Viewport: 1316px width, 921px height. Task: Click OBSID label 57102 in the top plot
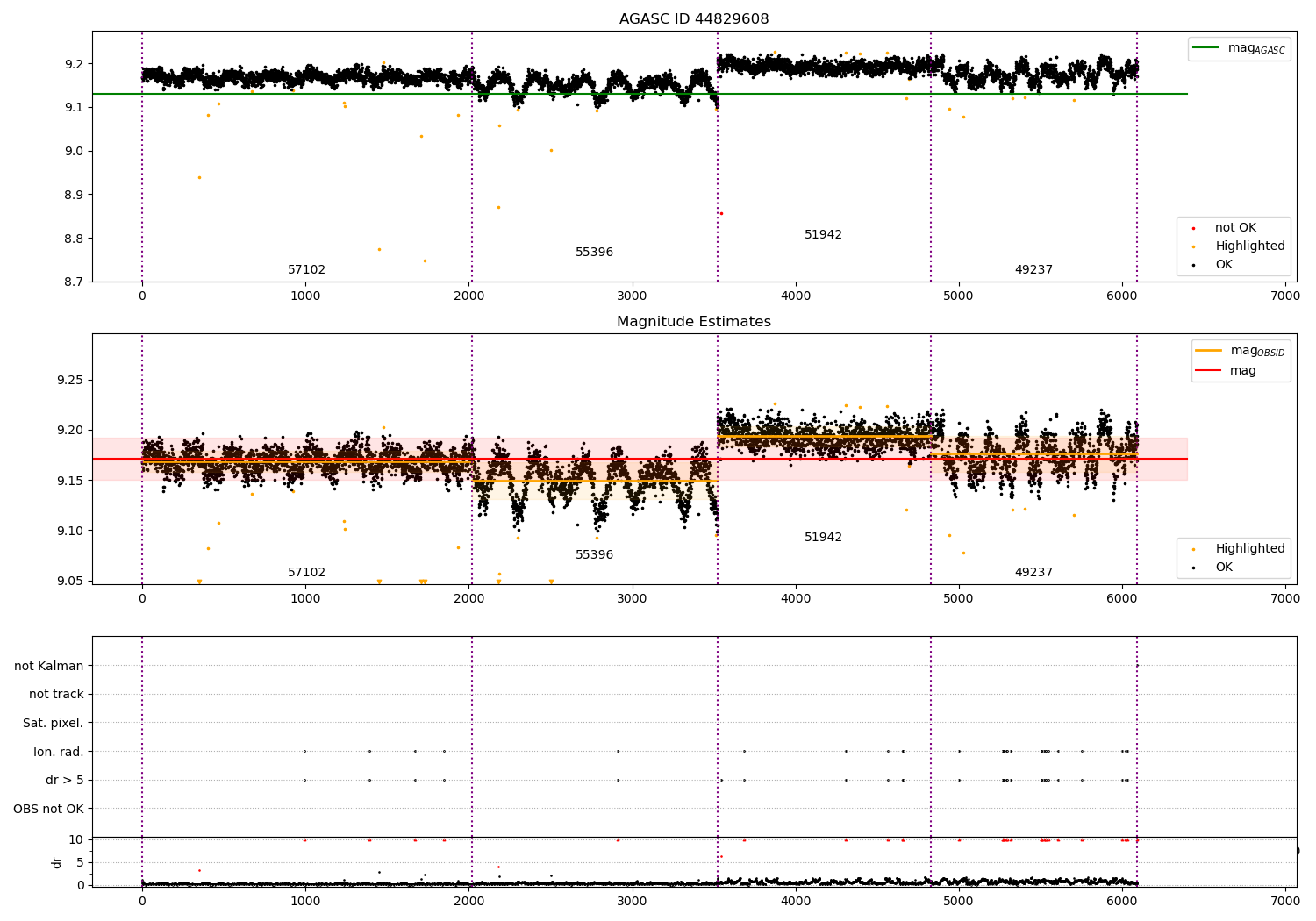pyautogui.click(x=306, y=270)
